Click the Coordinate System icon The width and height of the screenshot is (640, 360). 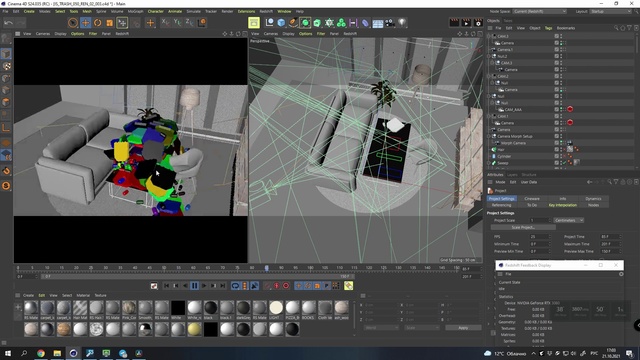coord(202,22)
